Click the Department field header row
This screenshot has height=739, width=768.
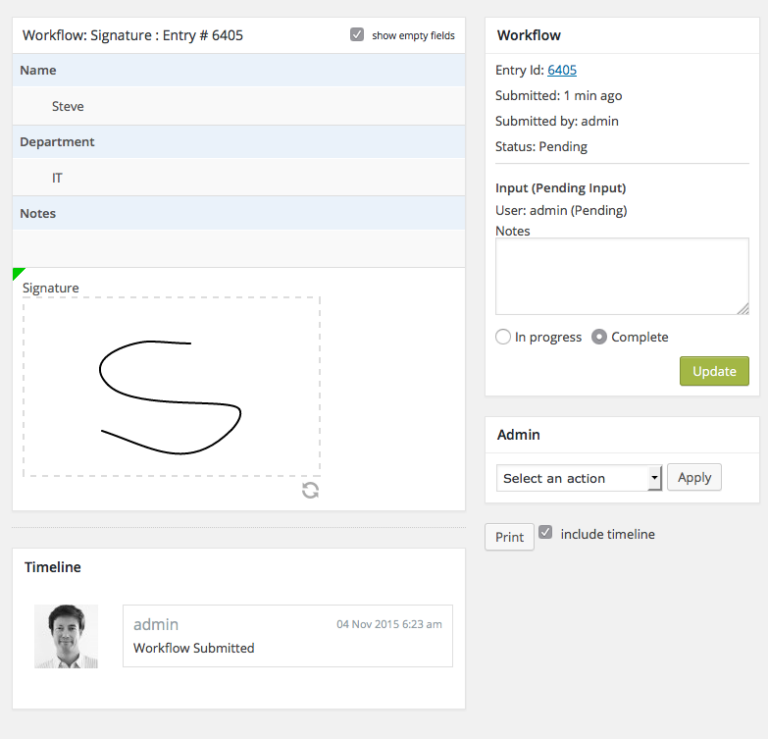pyautogui.click(x=238, y=142)
